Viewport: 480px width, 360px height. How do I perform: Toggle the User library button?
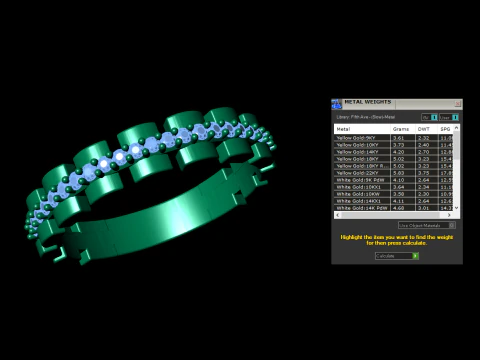click(449, 117)
